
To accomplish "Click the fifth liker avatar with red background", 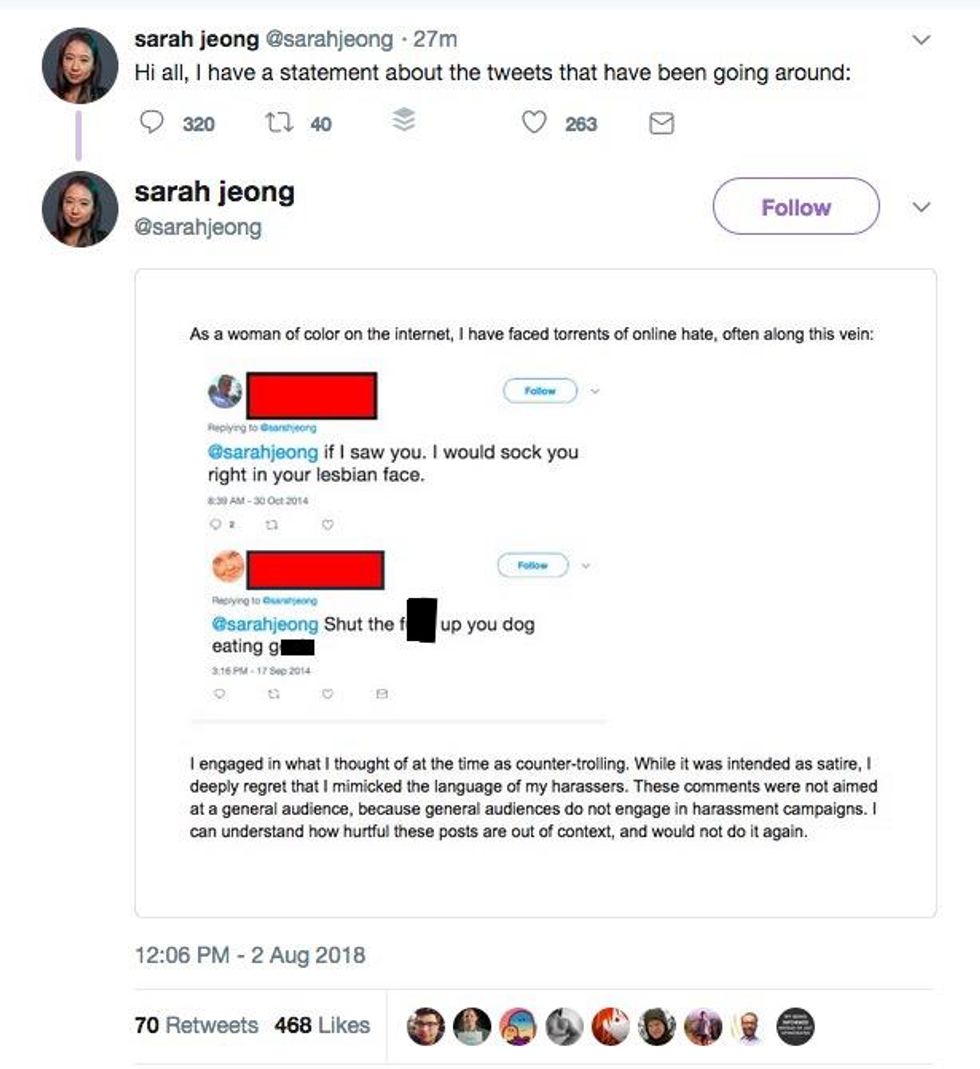I will [610, 1026].
